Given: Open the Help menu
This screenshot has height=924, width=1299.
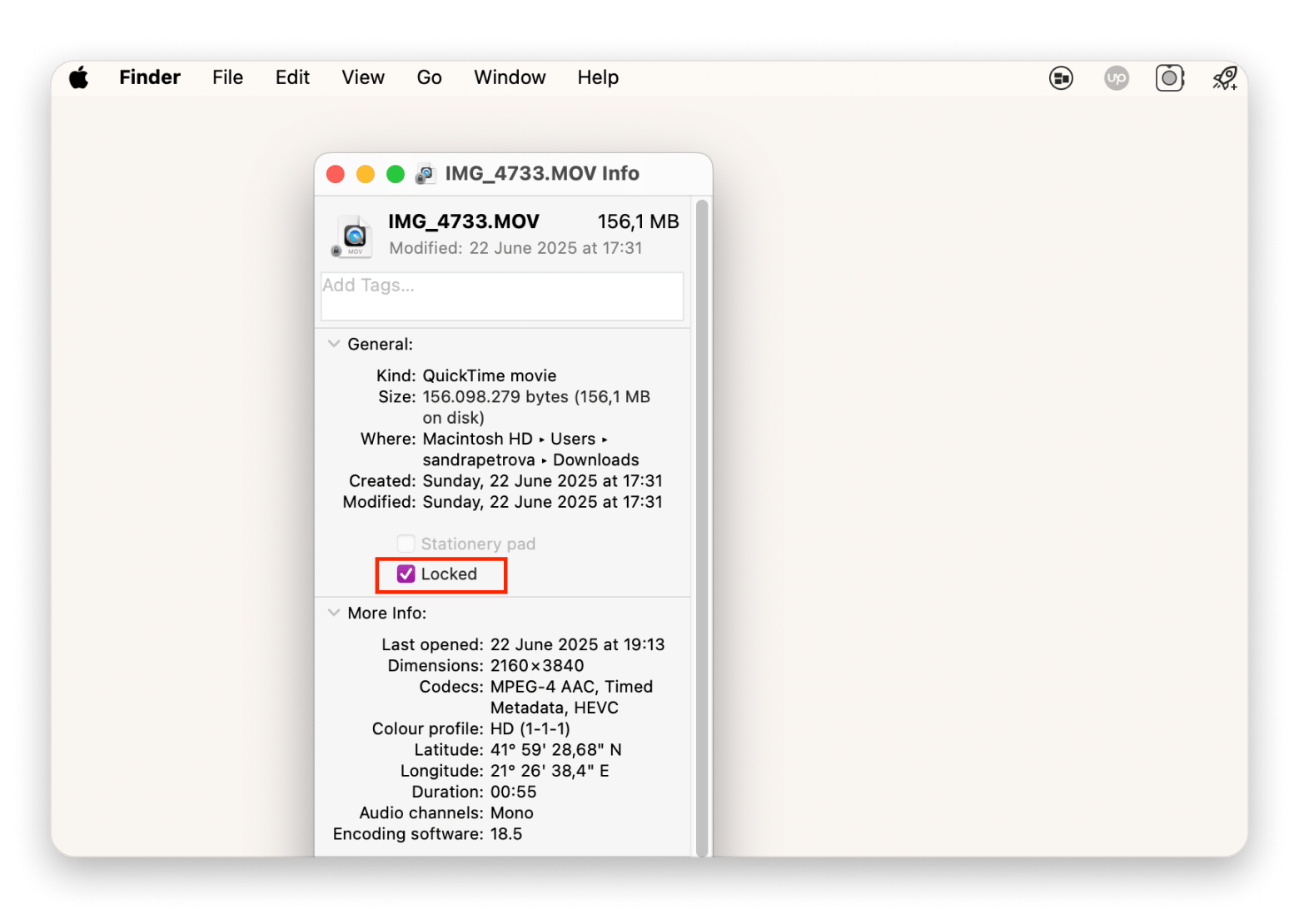Looking at the screenshot, I should [x=598, y=78].
